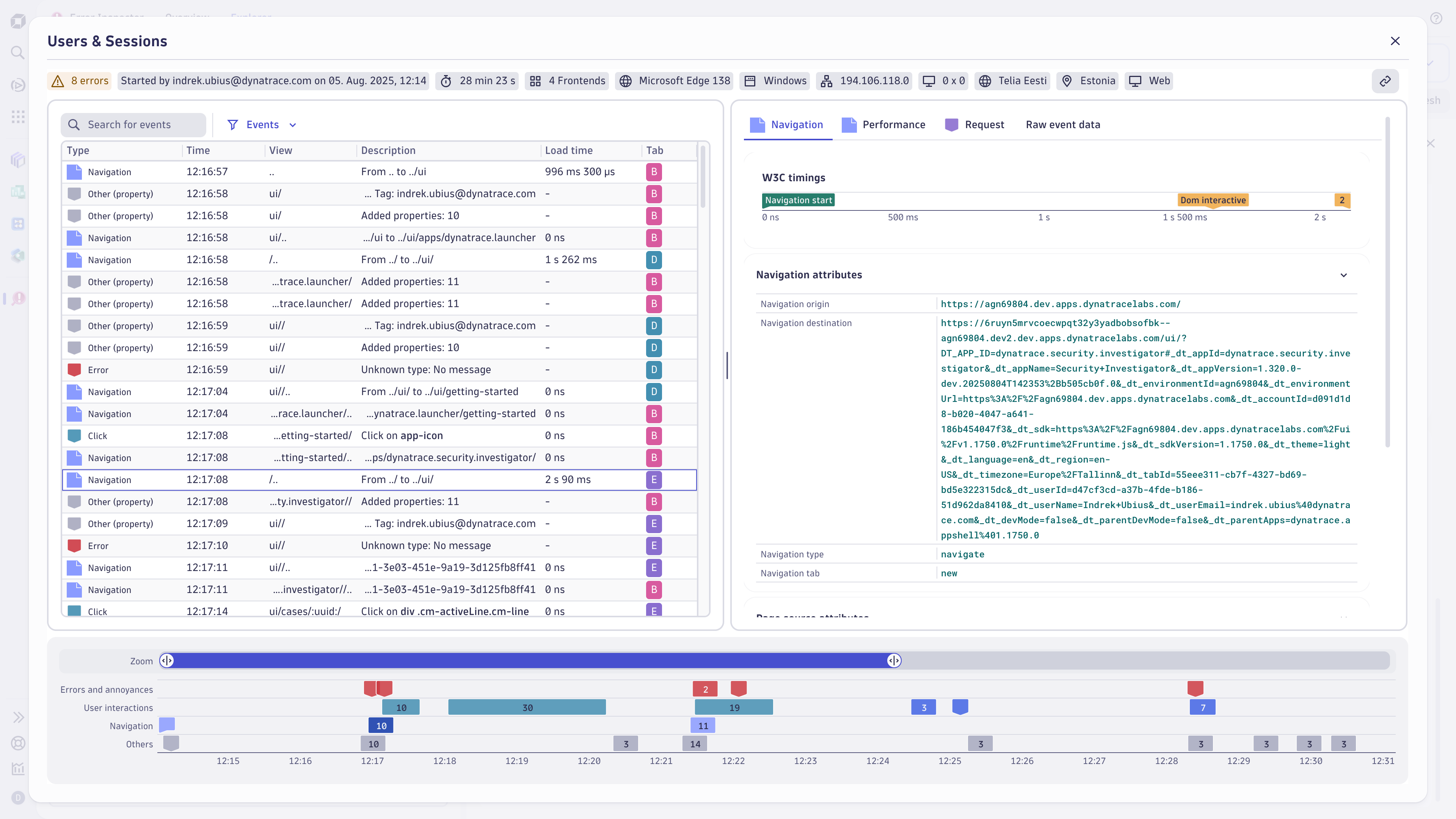Click the filter funnel icon beside Events
Screen dimensions: 1456x819
pyautogui.click(x=233, y=124)
